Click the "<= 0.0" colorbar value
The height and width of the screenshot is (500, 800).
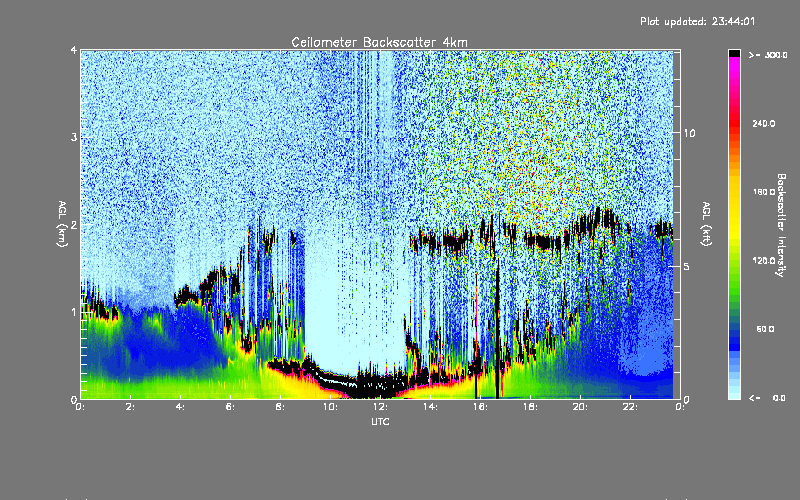(768, 398)
